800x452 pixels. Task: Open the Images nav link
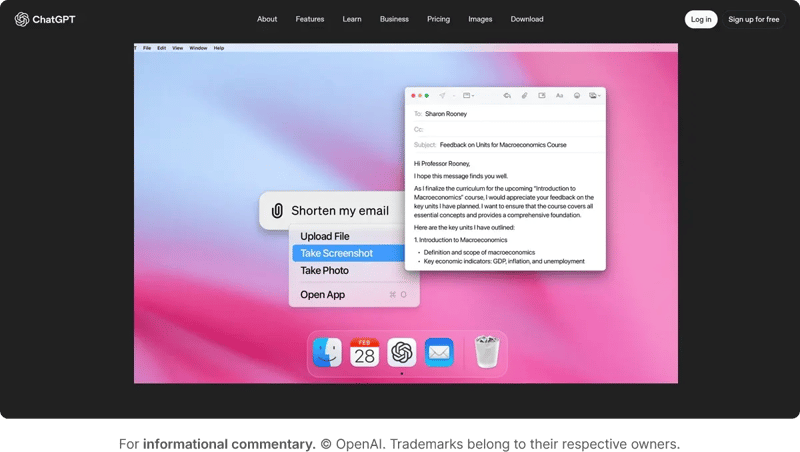tap(480, 19)
